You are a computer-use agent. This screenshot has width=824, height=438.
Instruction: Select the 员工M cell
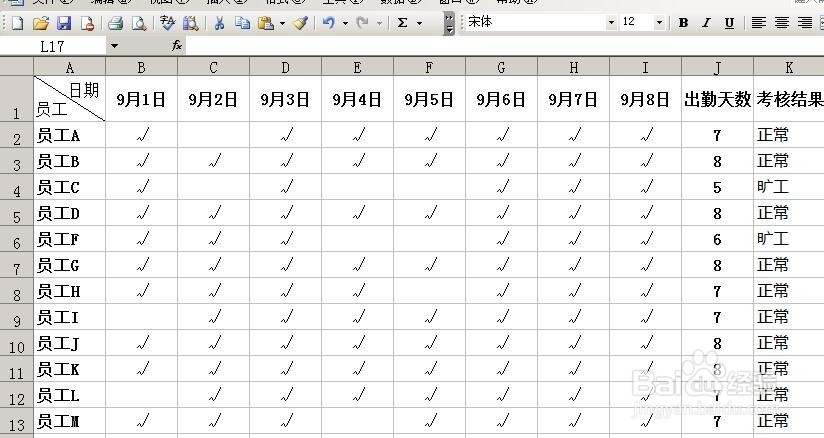(x=69, y=422)
